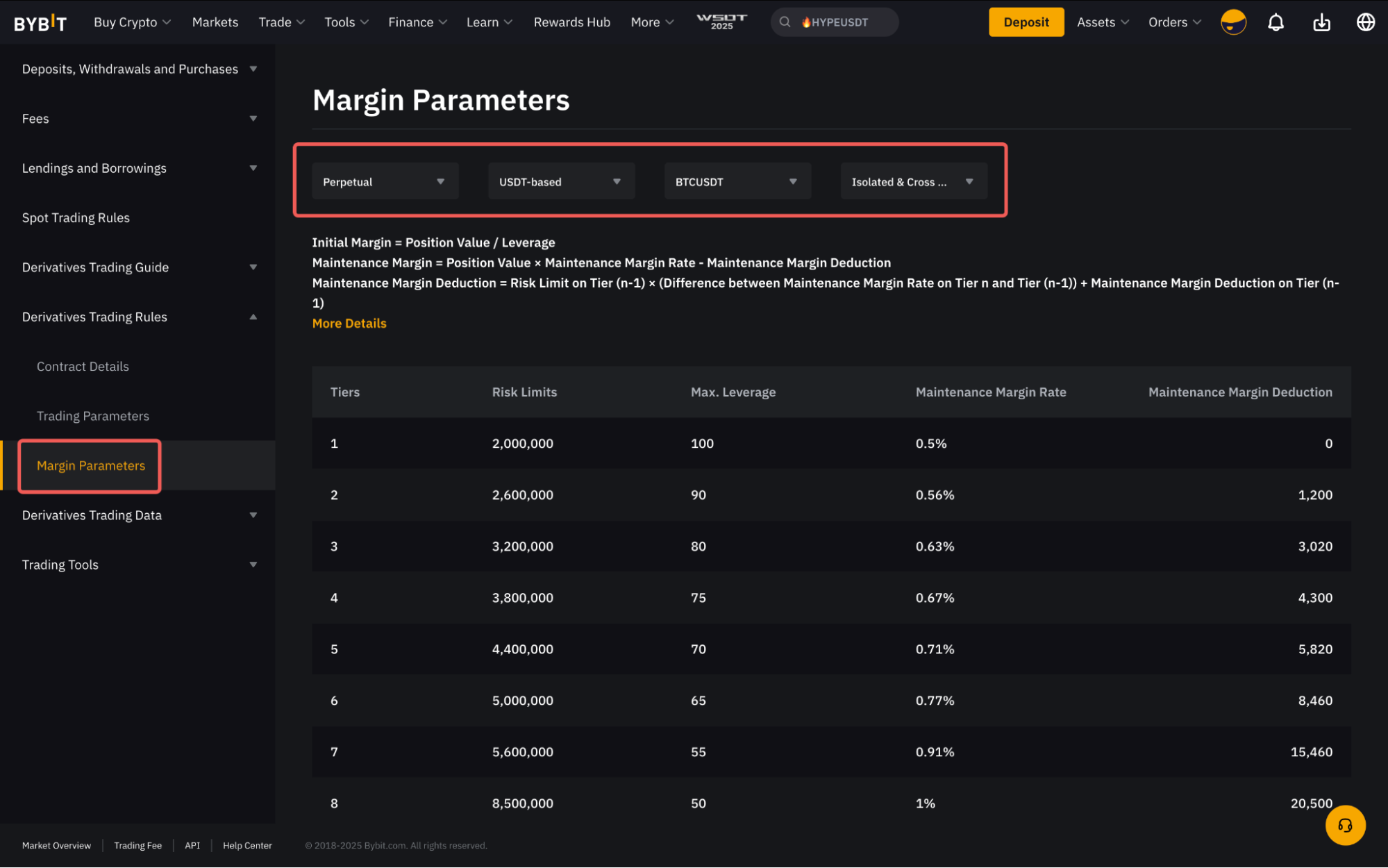Collapse the Derivatives Trading Rules section
The height and width of the screenshot is (868, 1388).
click(253, 317)
